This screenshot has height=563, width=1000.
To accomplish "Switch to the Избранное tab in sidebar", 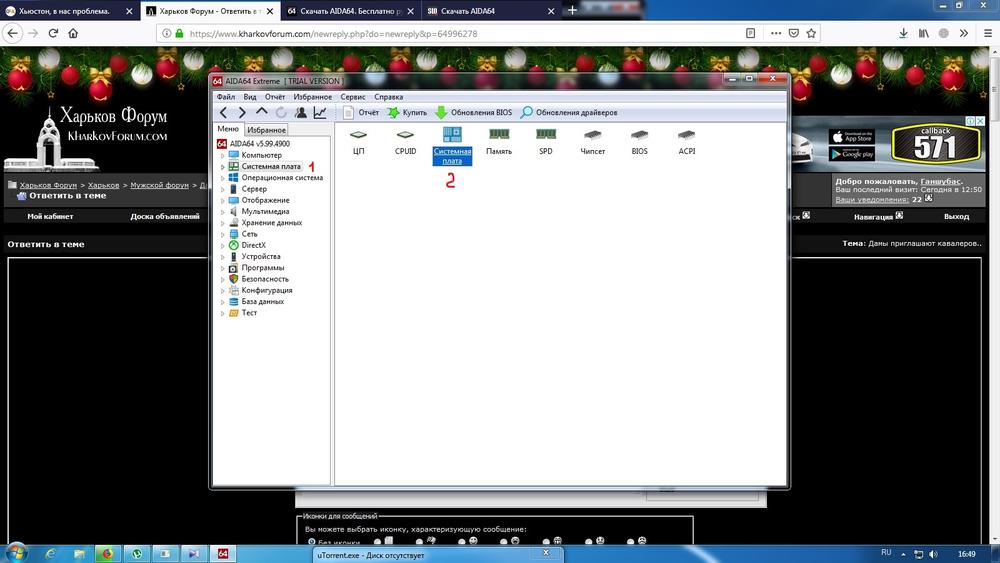I will [266, 130].
